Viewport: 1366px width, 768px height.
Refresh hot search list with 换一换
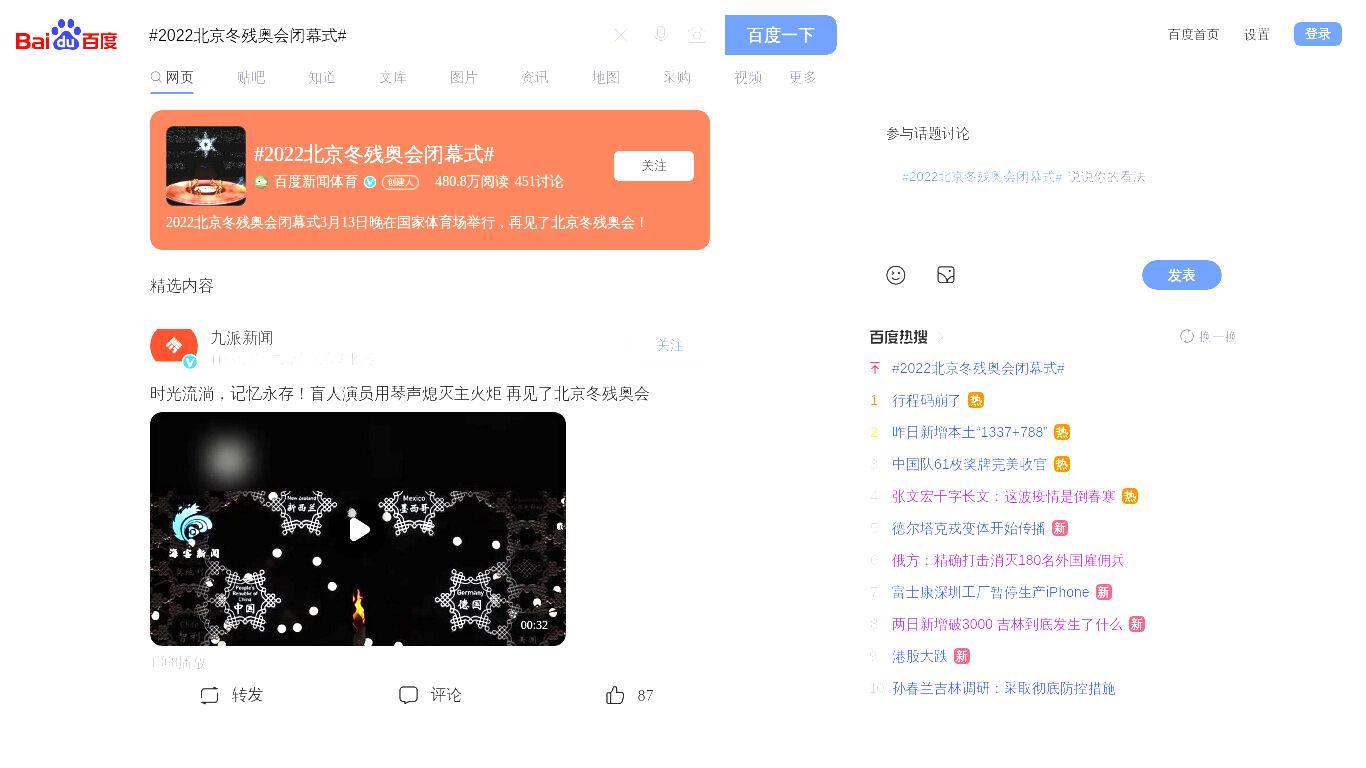(1208, 336)
